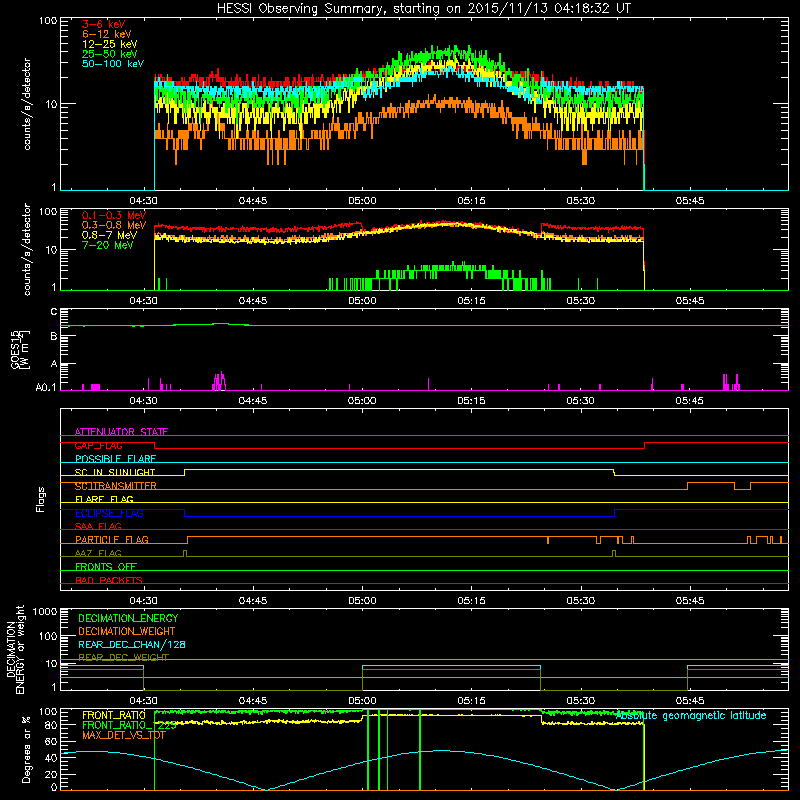Click the Absolute geomagnetic latitude label

click(x=691, y=716)
